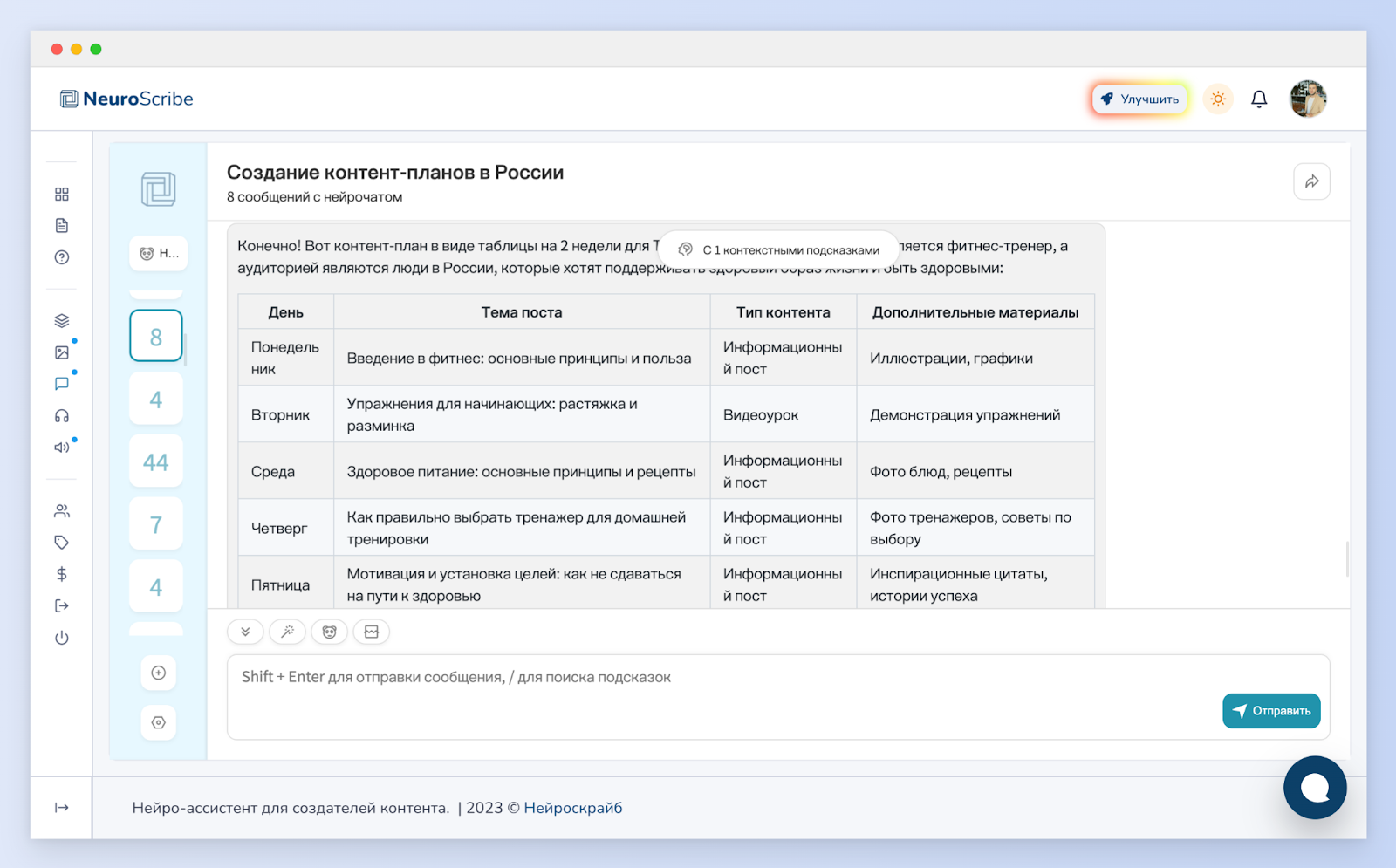Expand the collapsed sidebar with the arrow
Screen dimensions: 1396x868
(62, 808)
